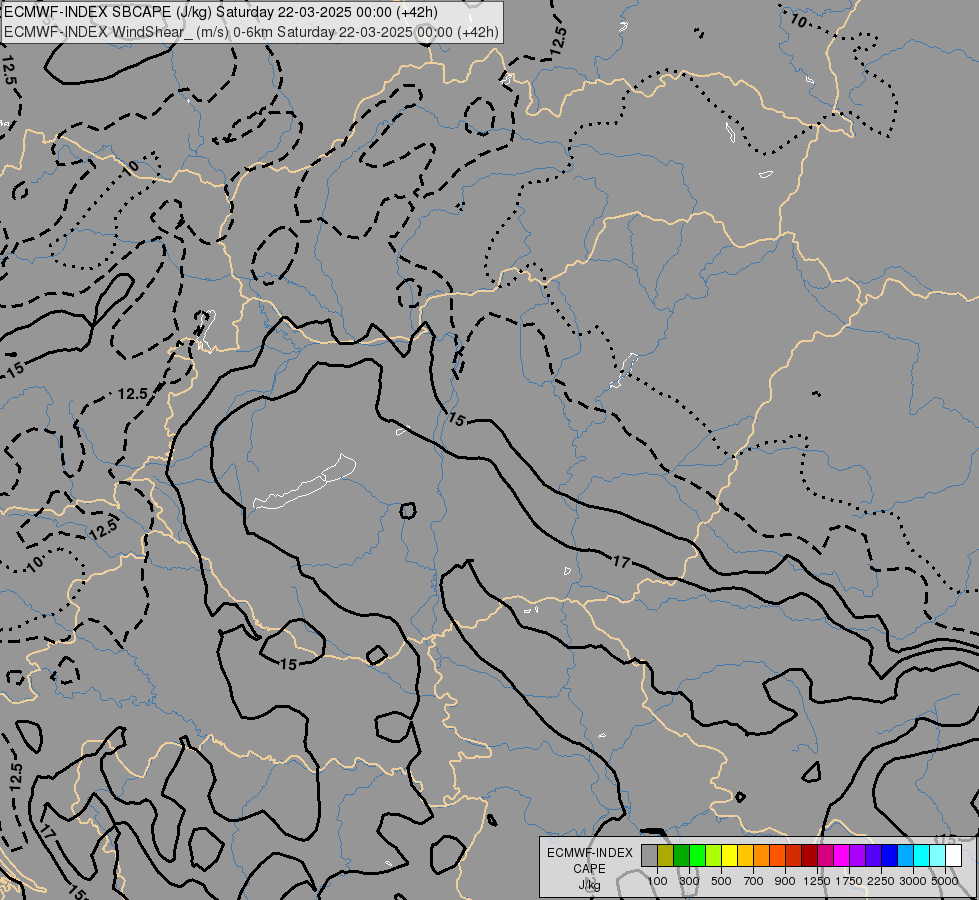Click the SBCAPE title line at top
This screenshot has height=900, width=979.
[x=220, y=12]
